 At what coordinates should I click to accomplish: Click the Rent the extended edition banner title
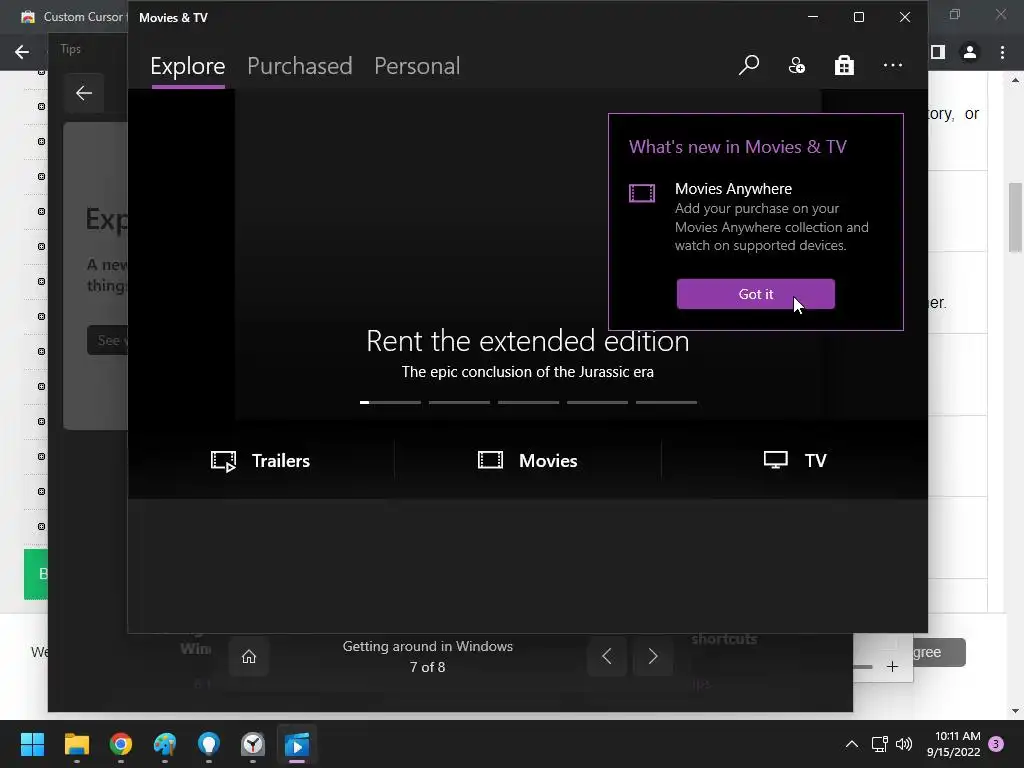(528, 341)
